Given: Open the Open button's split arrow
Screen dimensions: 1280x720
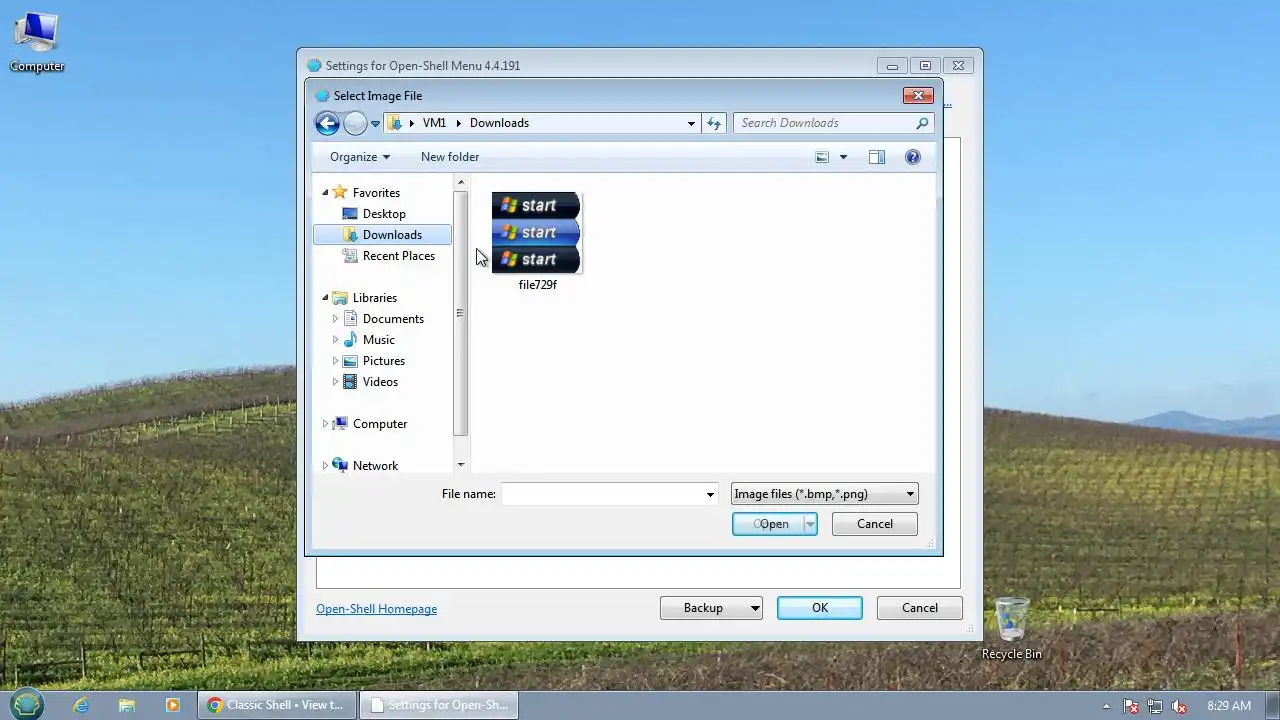Looking at the screenshot, I should 810,524.
